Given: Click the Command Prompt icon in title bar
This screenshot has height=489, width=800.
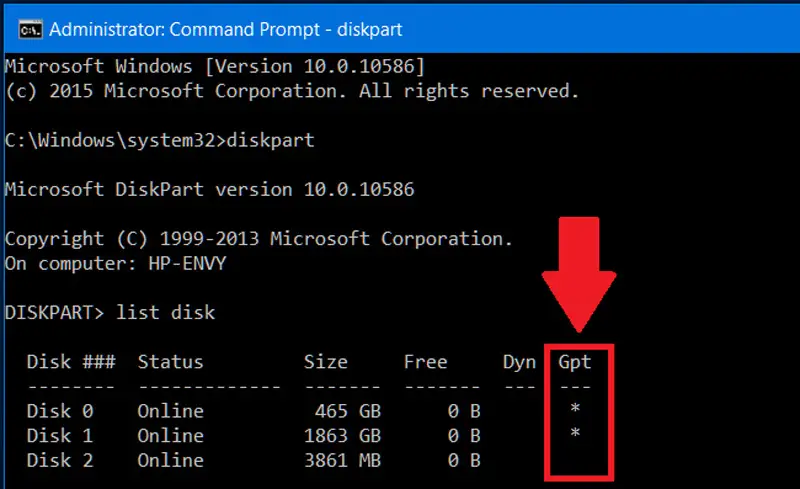Looking at the screenshot, I should (x=30, y=29).
